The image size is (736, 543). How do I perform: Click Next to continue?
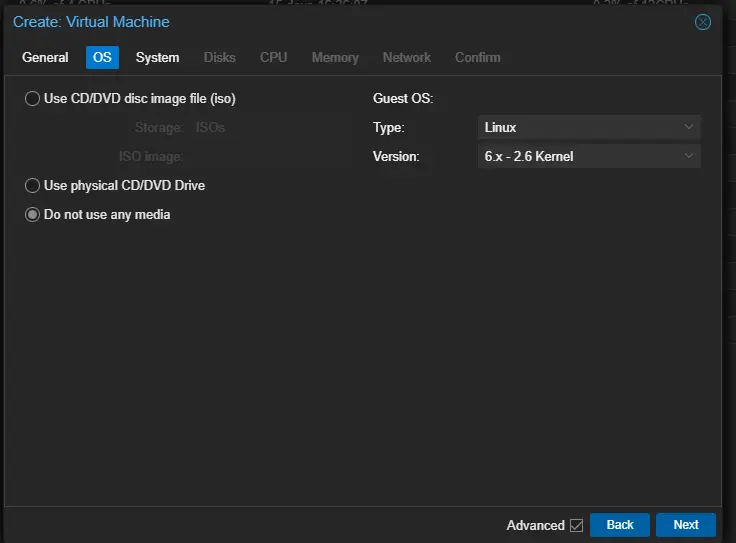[685, 525]
